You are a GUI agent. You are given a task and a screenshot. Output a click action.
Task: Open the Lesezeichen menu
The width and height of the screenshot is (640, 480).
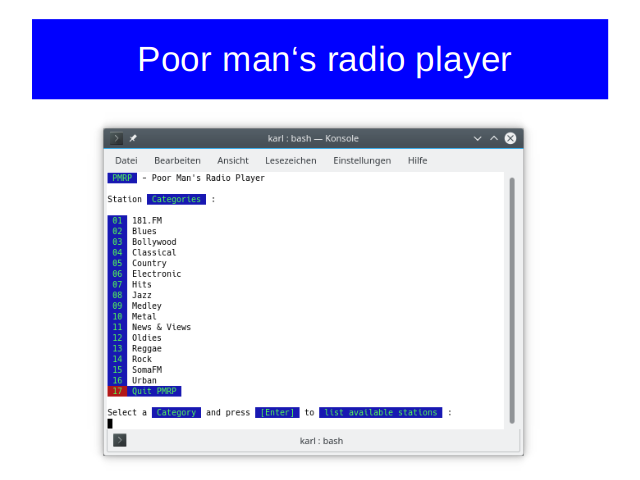[290, 160]
